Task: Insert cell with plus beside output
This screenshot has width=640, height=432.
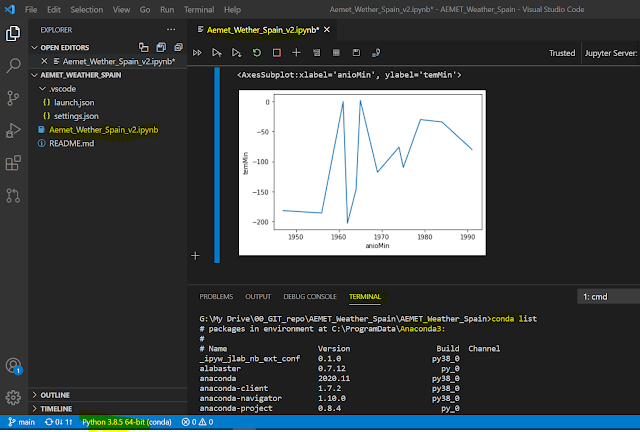Action: click(195, 256)
